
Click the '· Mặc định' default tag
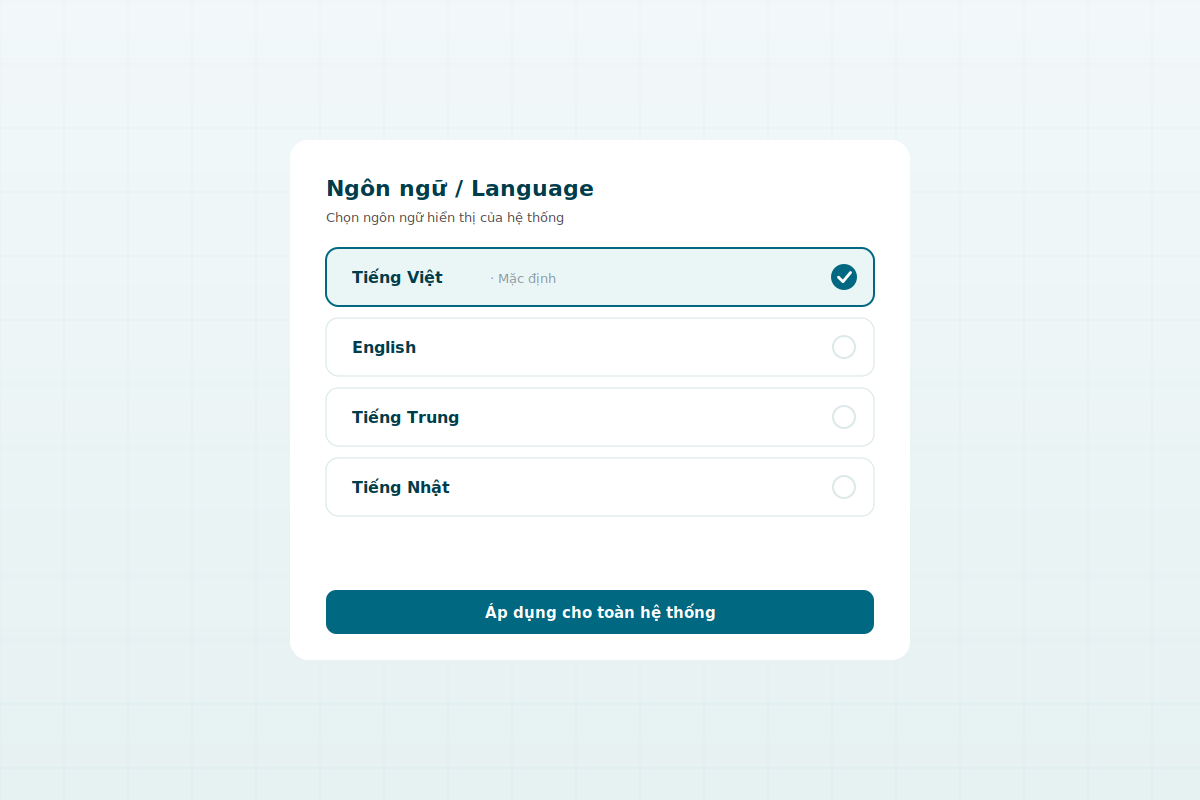523,279
